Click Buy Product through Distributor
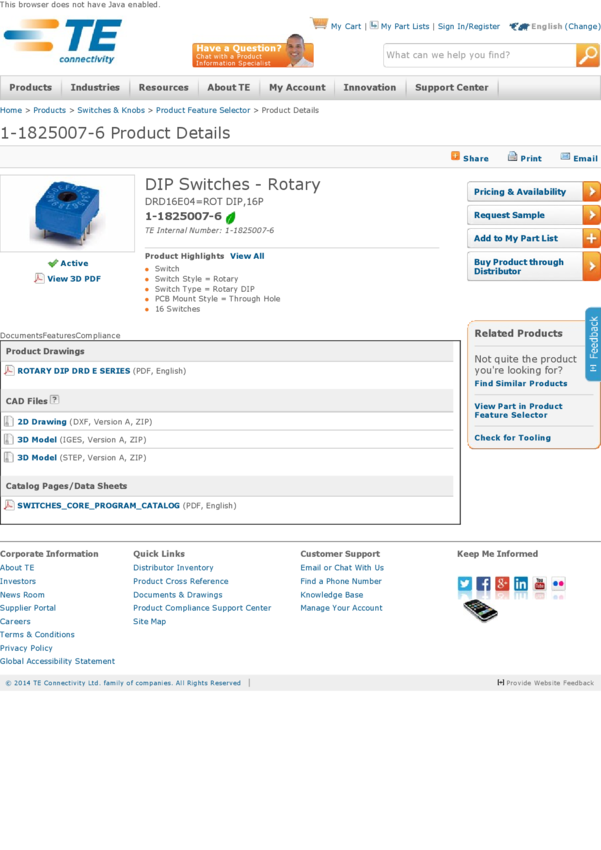Screen dimensions: 601x850 (533, 266)
